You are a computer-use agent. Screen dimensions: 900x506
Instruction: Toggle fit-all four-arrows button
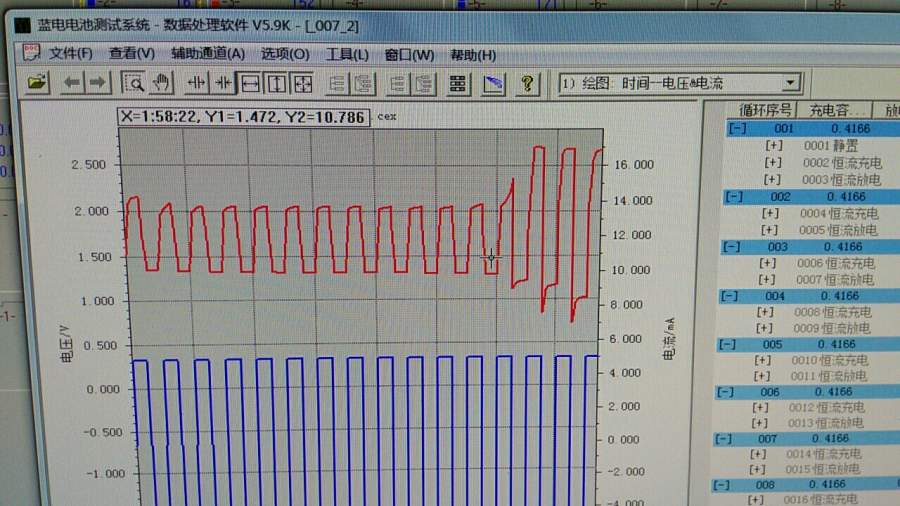[x=303, y=84]
